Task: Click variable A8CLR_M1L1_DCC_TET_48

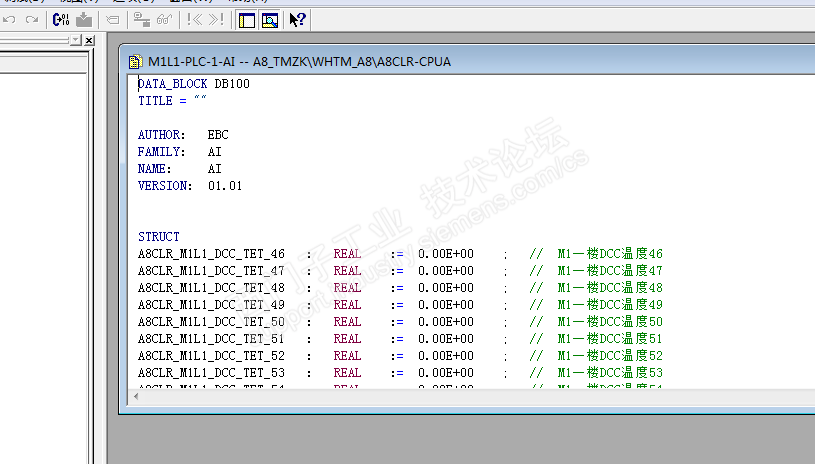Action: point(211,288)
